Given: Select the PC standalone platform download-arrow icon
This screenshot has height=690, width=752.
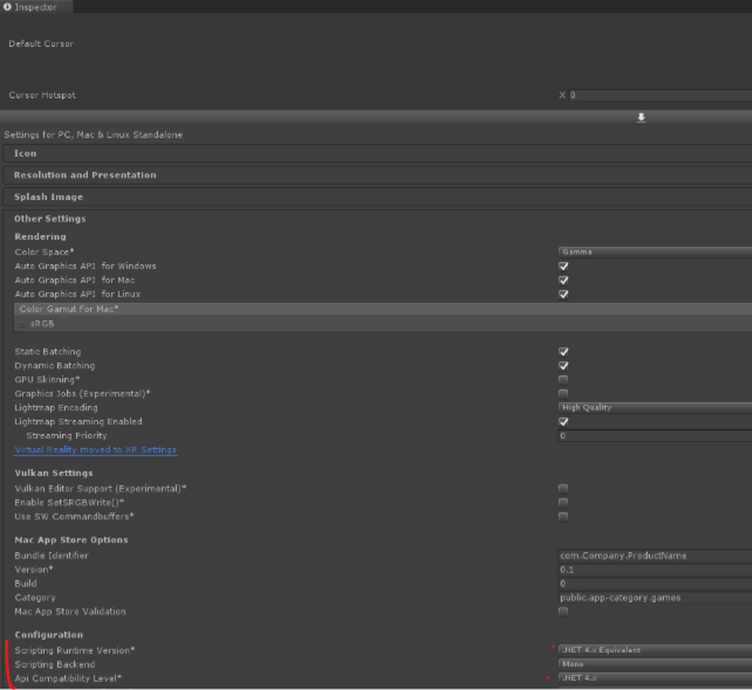Looking at the screenshot, I should pos(641,117).
